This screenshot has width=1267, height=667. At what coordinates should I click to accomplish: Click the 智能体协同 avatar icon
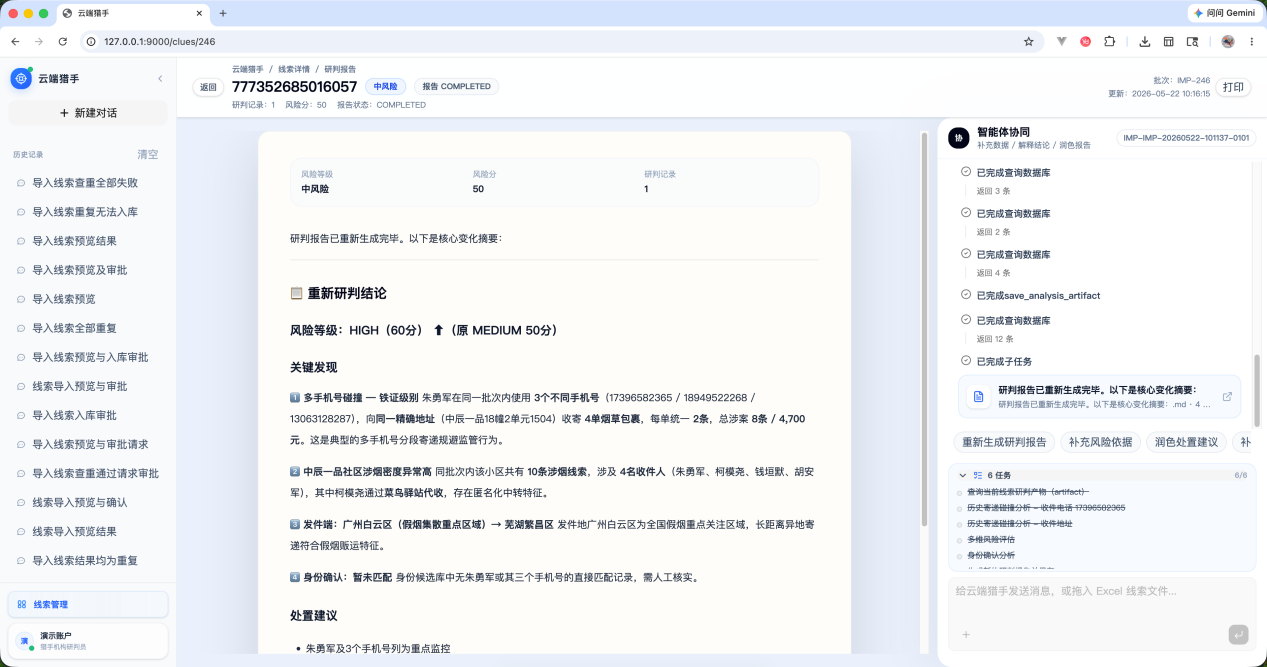(958, 138)
